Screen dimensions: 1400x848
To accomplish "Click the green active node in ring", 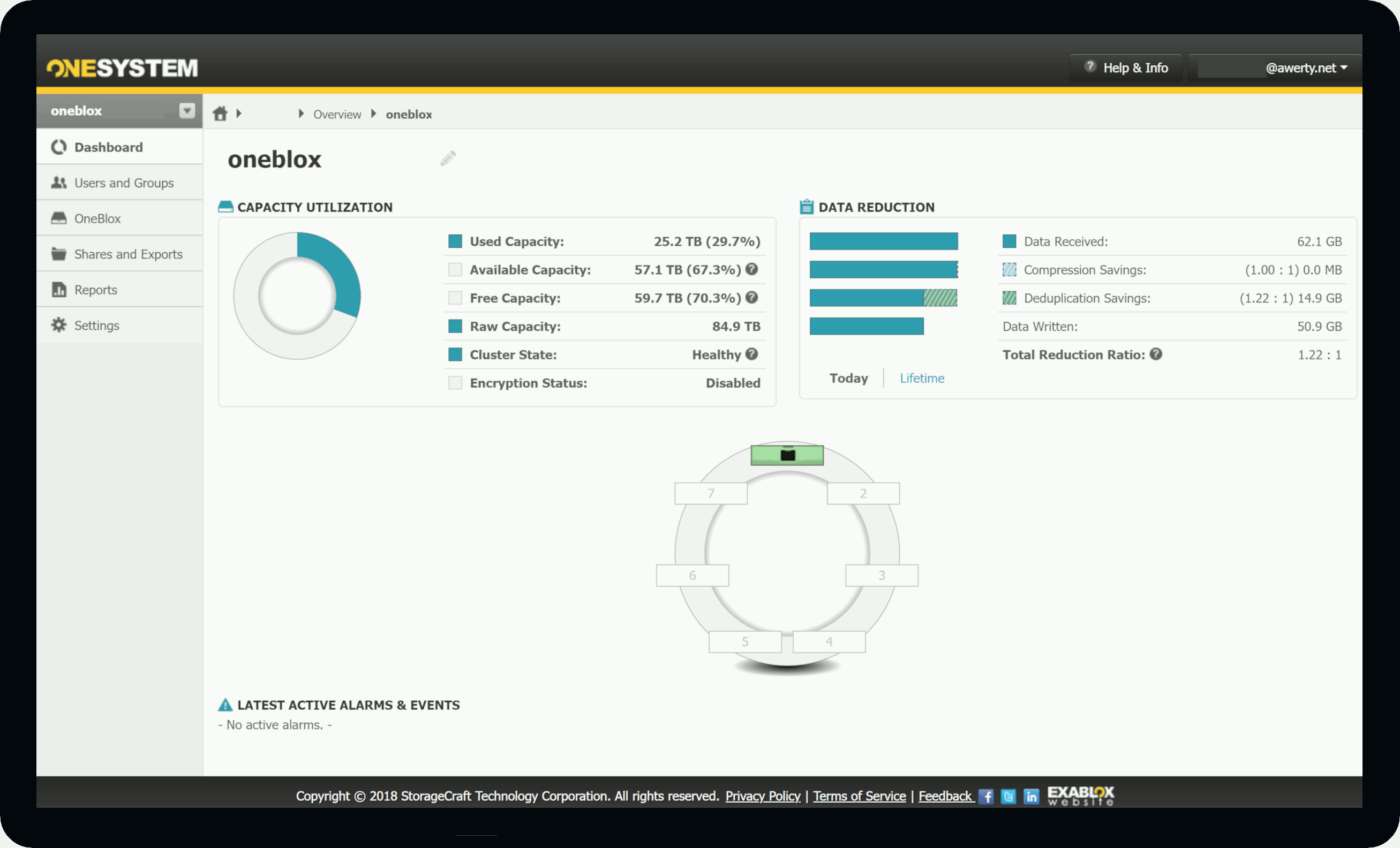I will [x=787, y=455].
